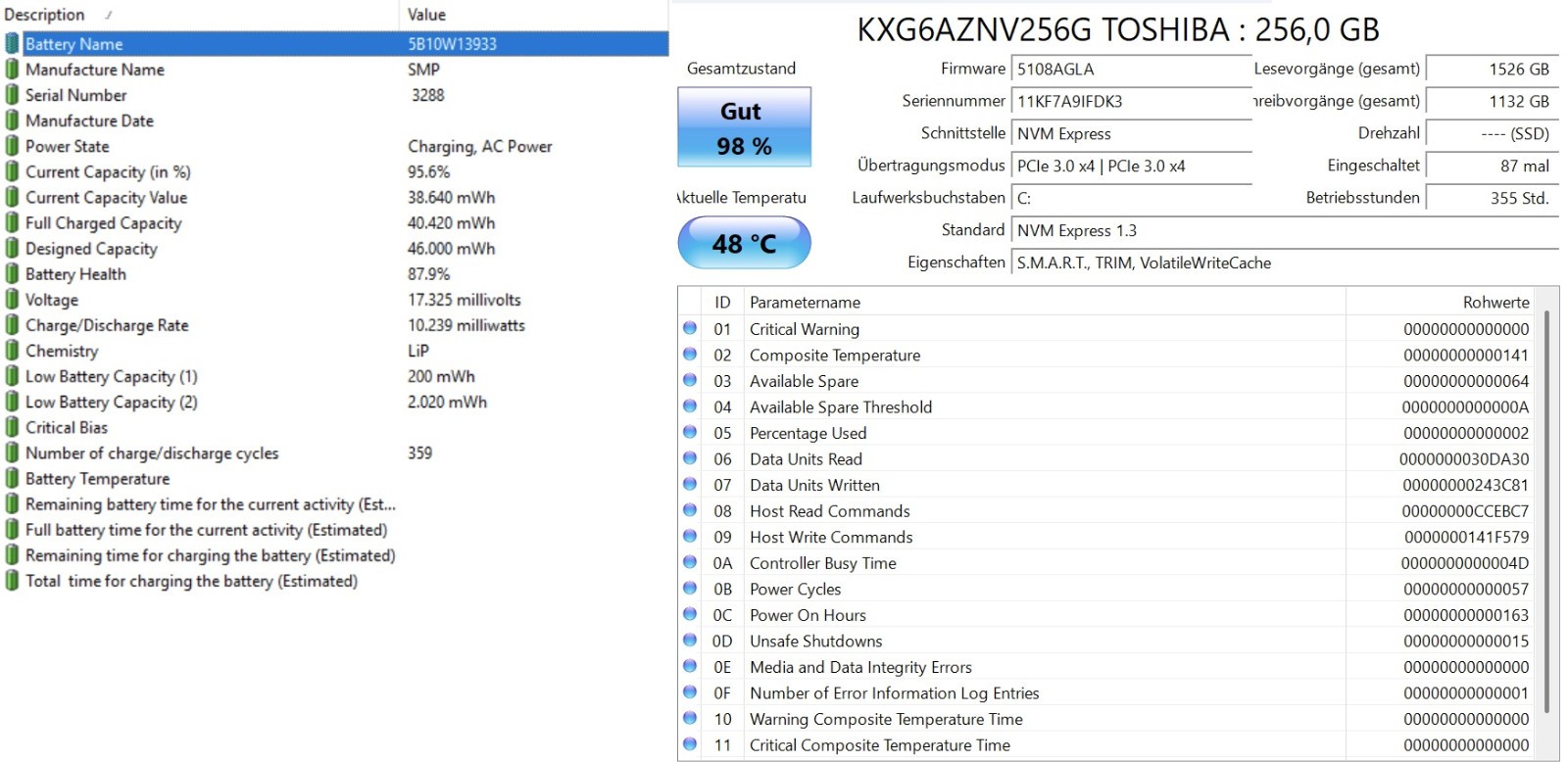The width and height of the screenshot is (1568, 762).
Task: Click the blue status dot for Unsafe Shutdowns
Action: click(690, 640)
